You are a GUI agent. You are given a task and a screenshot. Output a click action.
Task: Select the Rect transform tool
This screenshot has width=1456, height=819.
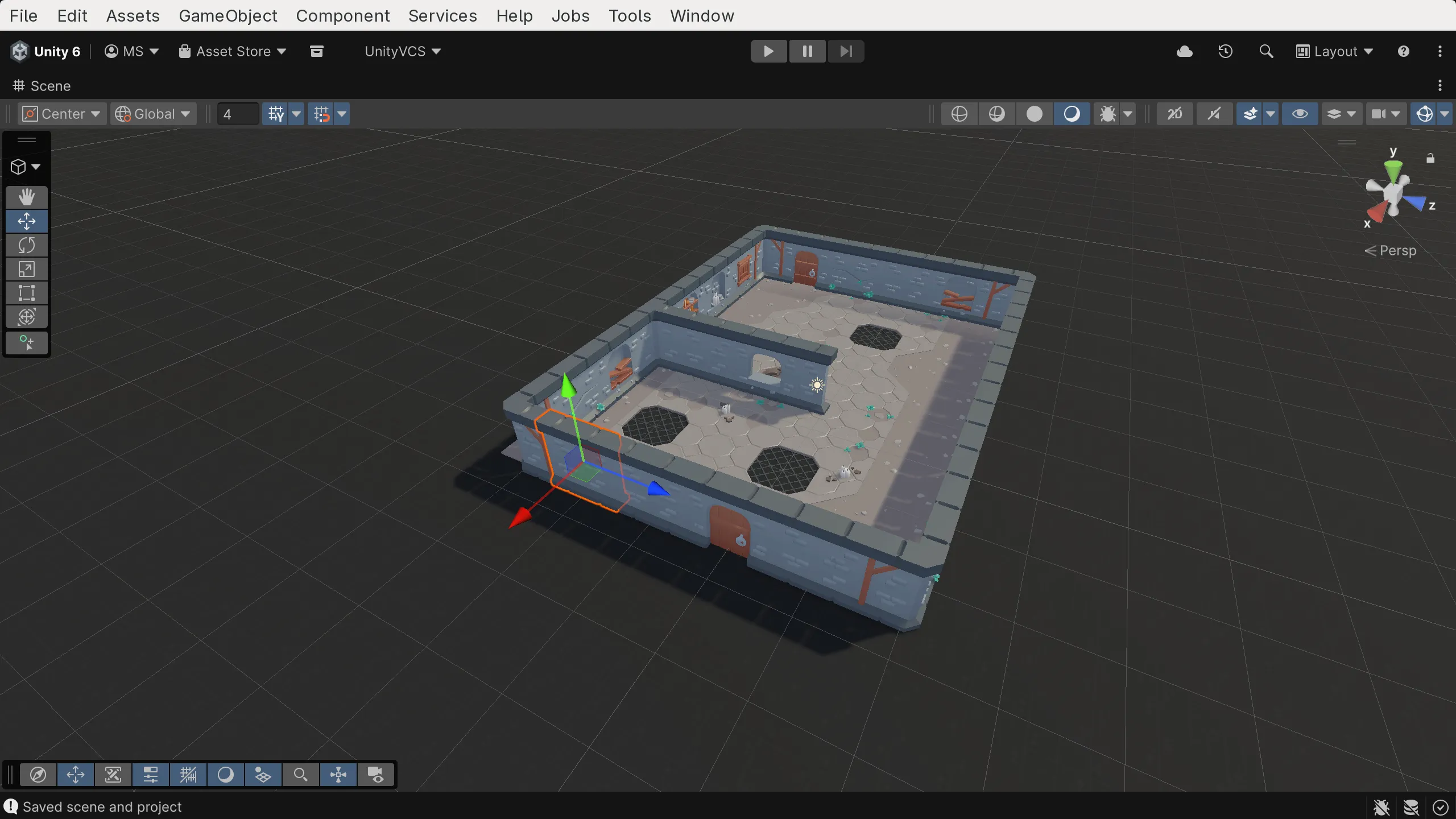26,293
